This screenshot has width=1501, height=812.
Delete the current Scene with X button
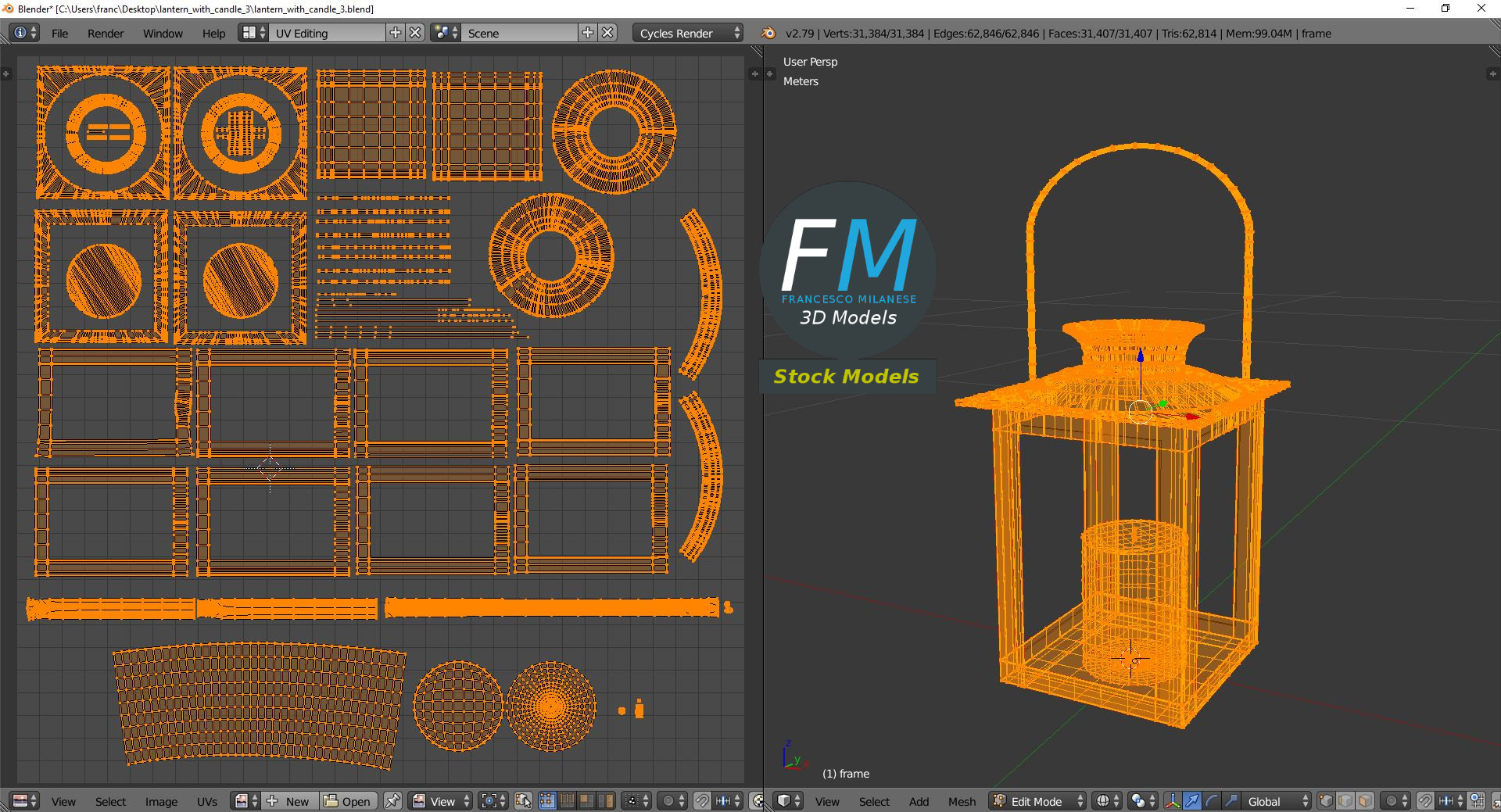(607, 33)
